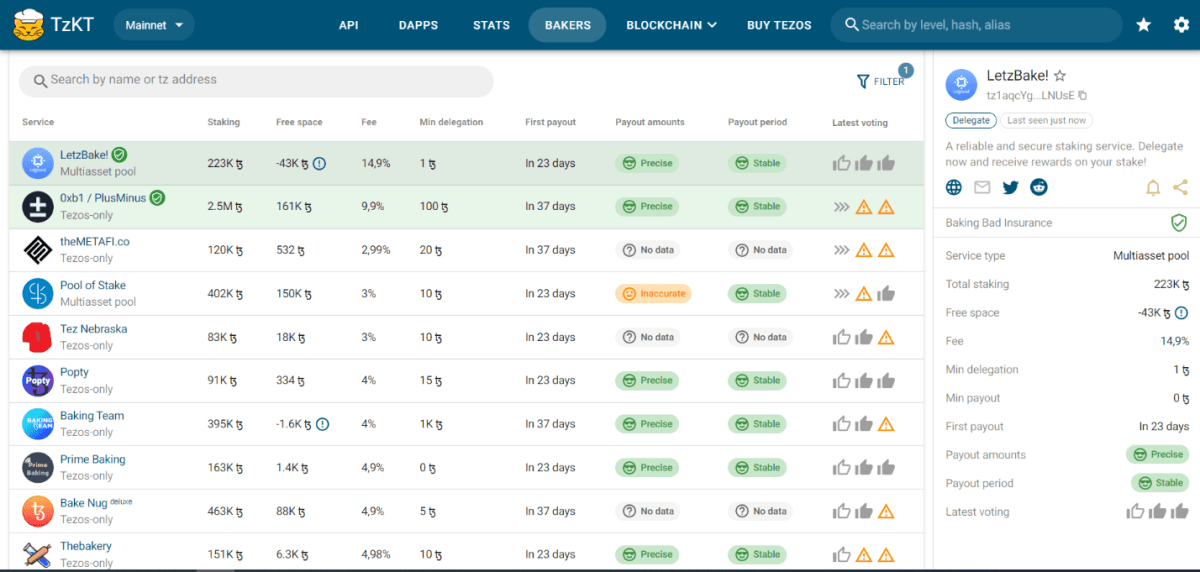Screen dimensions: 1200x572
Task: Open LetzBake! website globe icon
Action: tap(954, 187)
